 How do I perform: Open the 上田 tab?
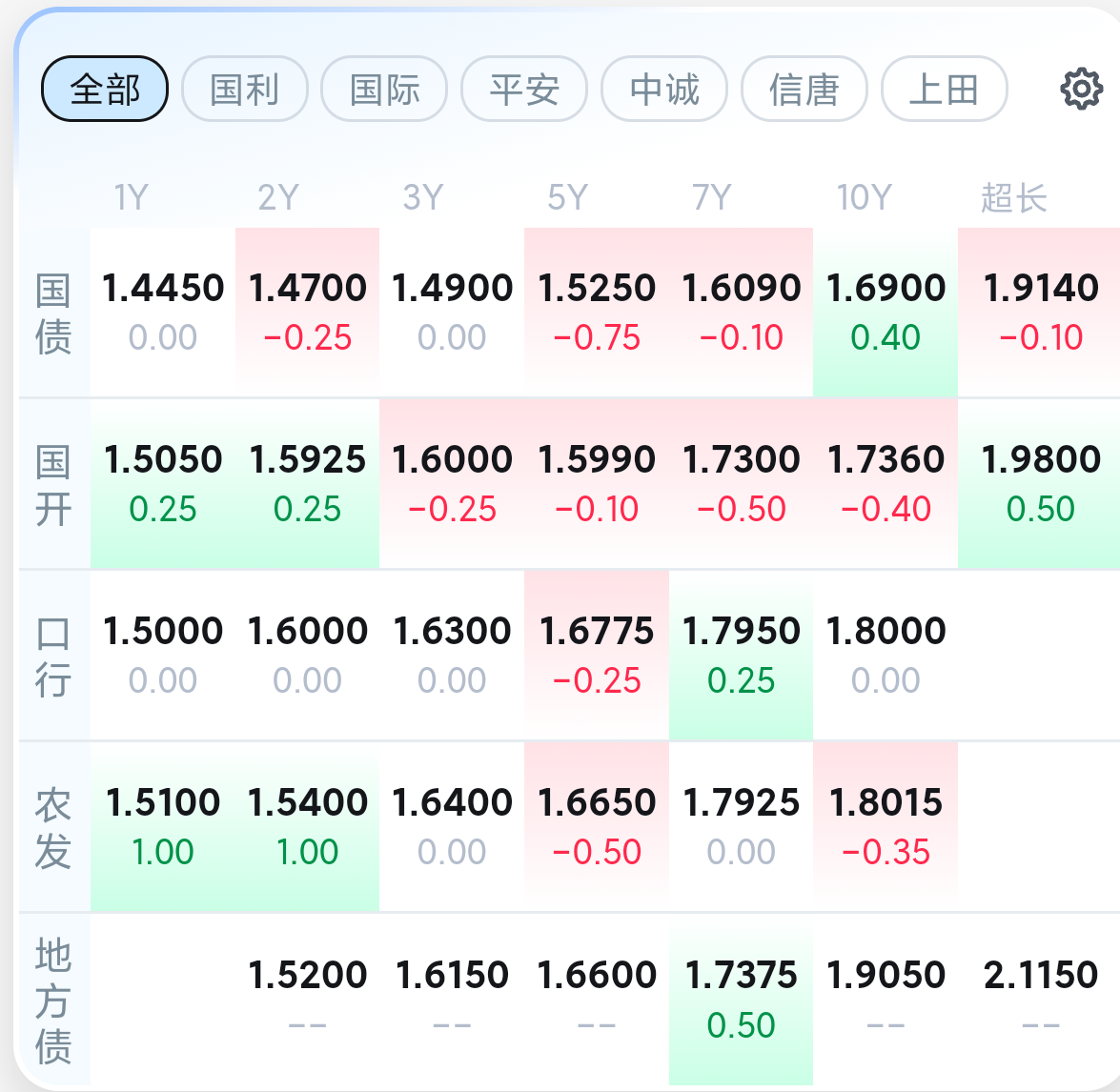tap(944, 90)
